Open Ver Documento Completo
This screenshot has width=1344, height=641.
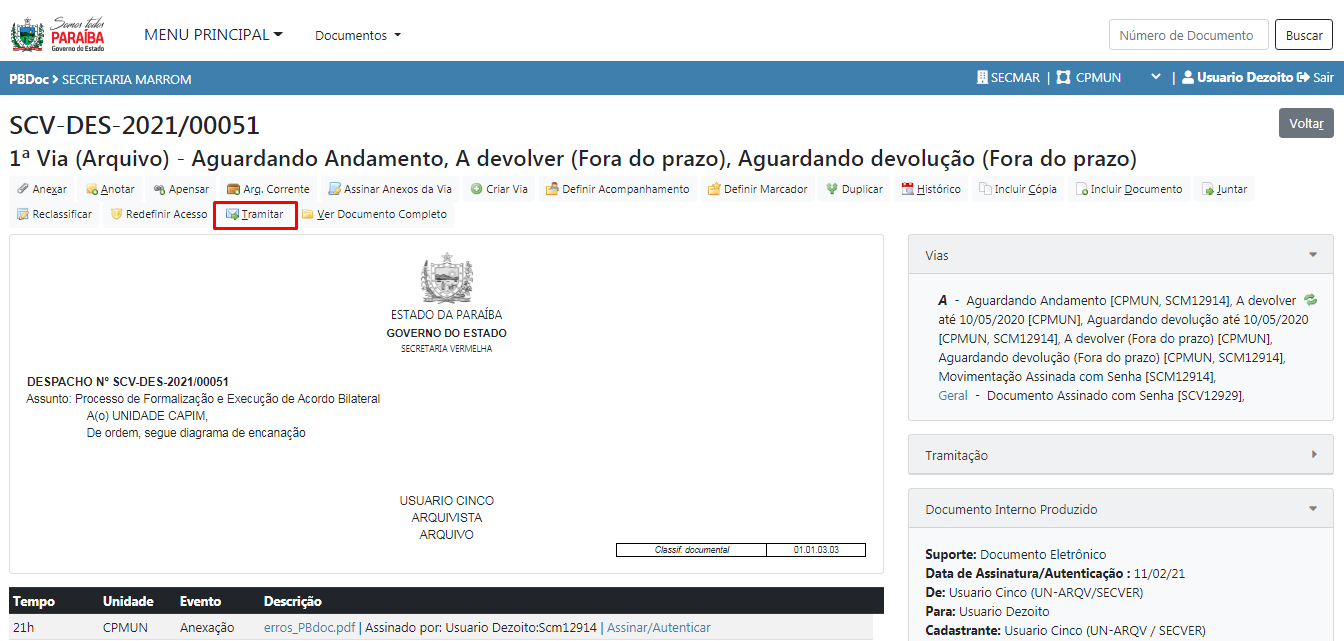(x=374, y=214)
